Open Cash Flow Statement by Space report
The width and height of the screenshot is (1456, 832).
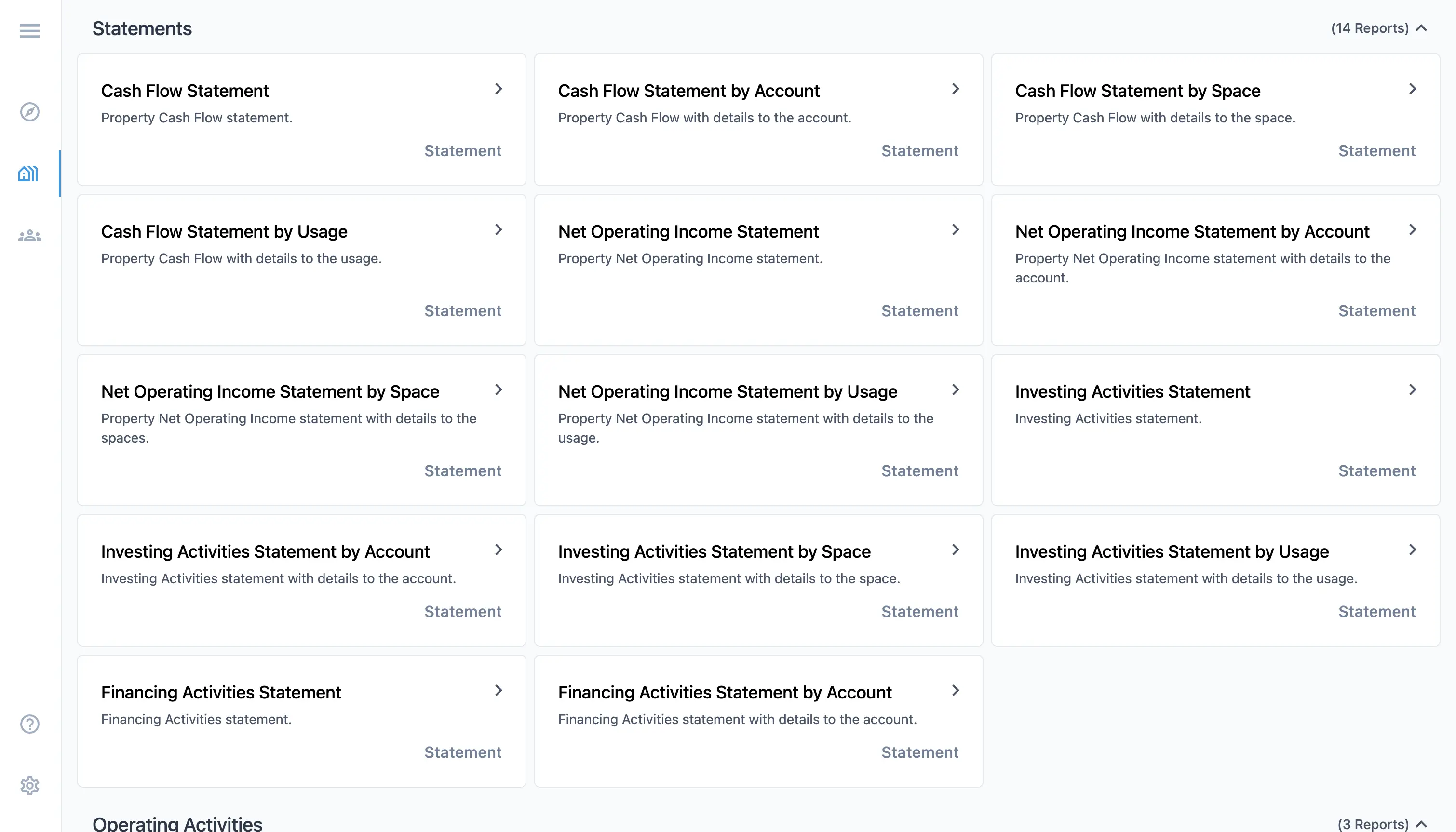pos(1137,91)
